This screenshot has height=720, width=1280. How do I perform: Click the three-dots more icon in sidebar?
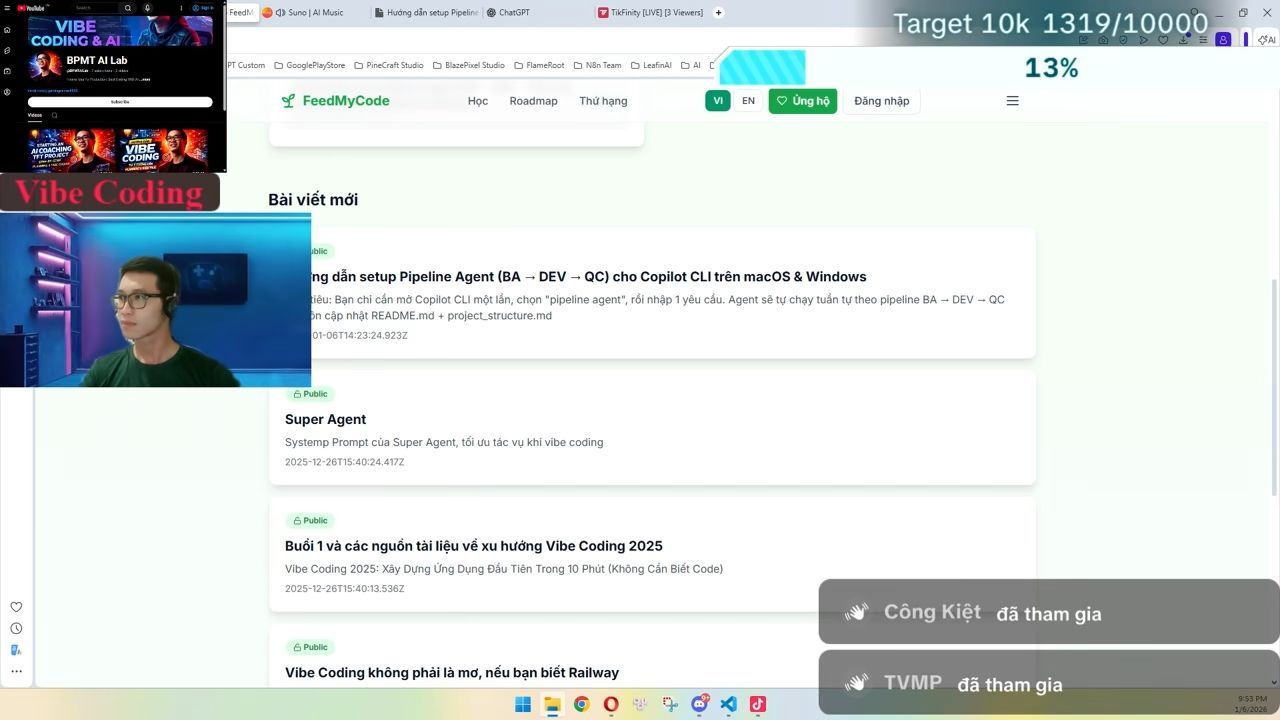pyautogui.click(x=16, y=671)
